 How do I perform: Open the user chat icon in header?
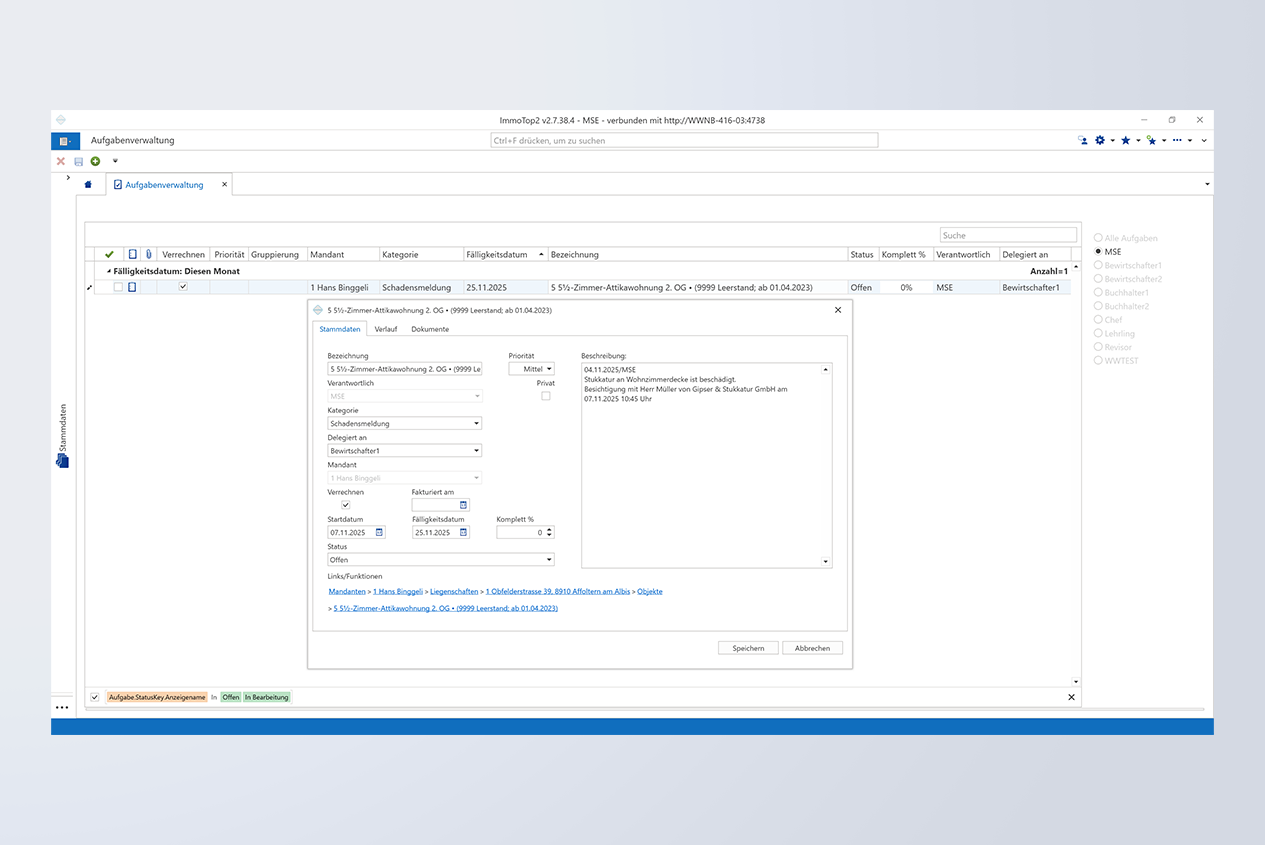(1082, 141)
